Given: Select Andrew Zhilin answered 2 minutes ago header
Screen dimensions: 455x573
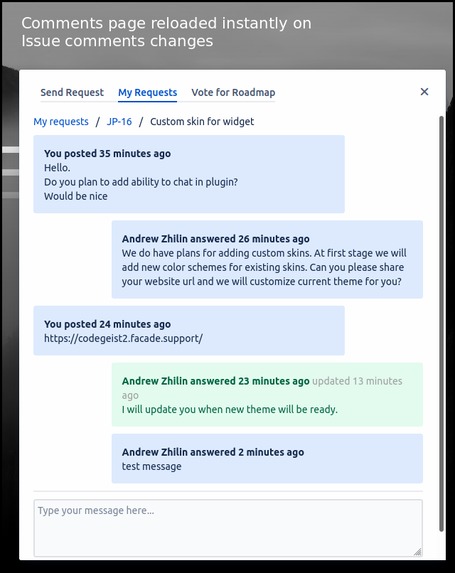Looking at the screenshot, I should coord(213,452).
